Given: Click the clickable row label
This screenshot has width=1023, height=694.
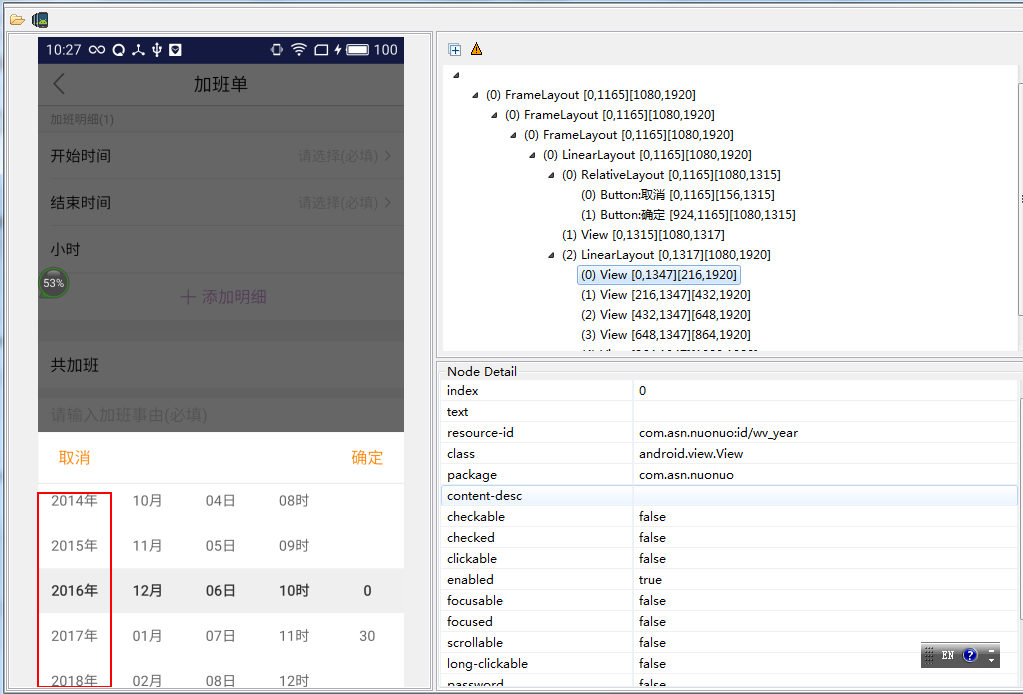Looking at the screenshot, I should (472, 558).
